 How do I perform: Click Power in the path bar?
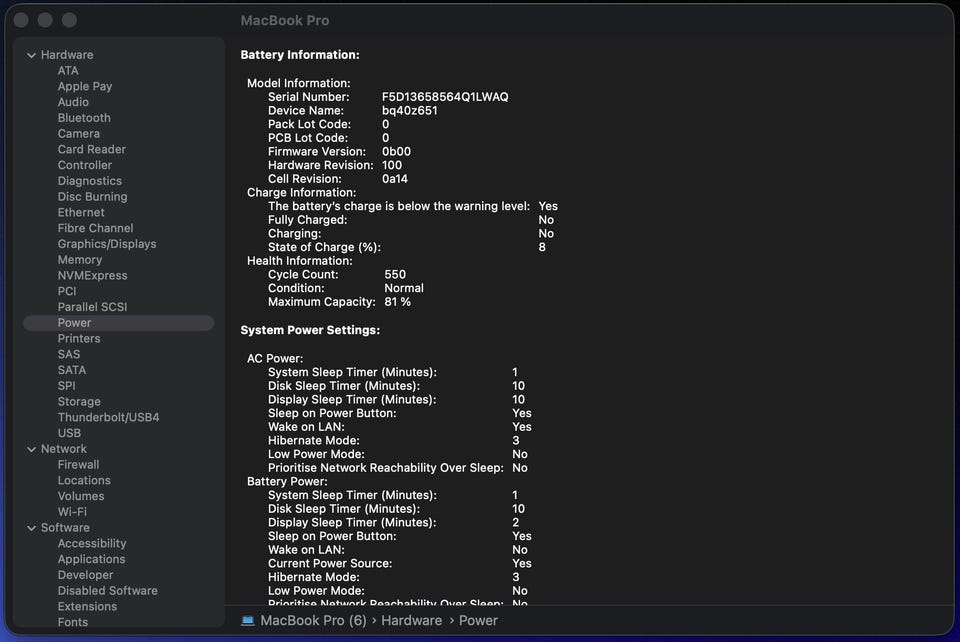(478, 621)
